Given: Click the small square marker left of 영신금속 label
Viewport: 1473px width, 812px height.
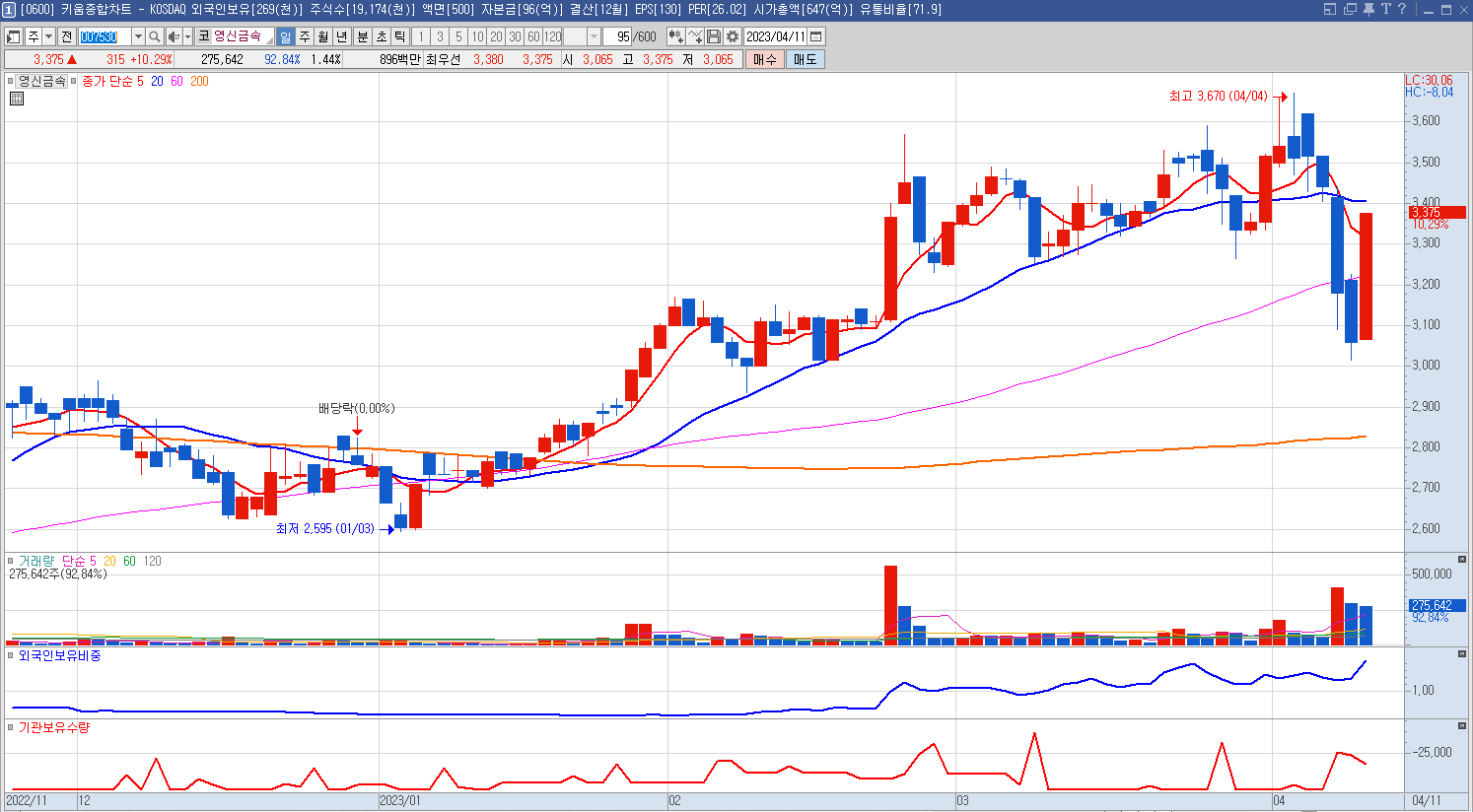Looking at the screenshot, I should pyautogui.click(x=11, y=82).
